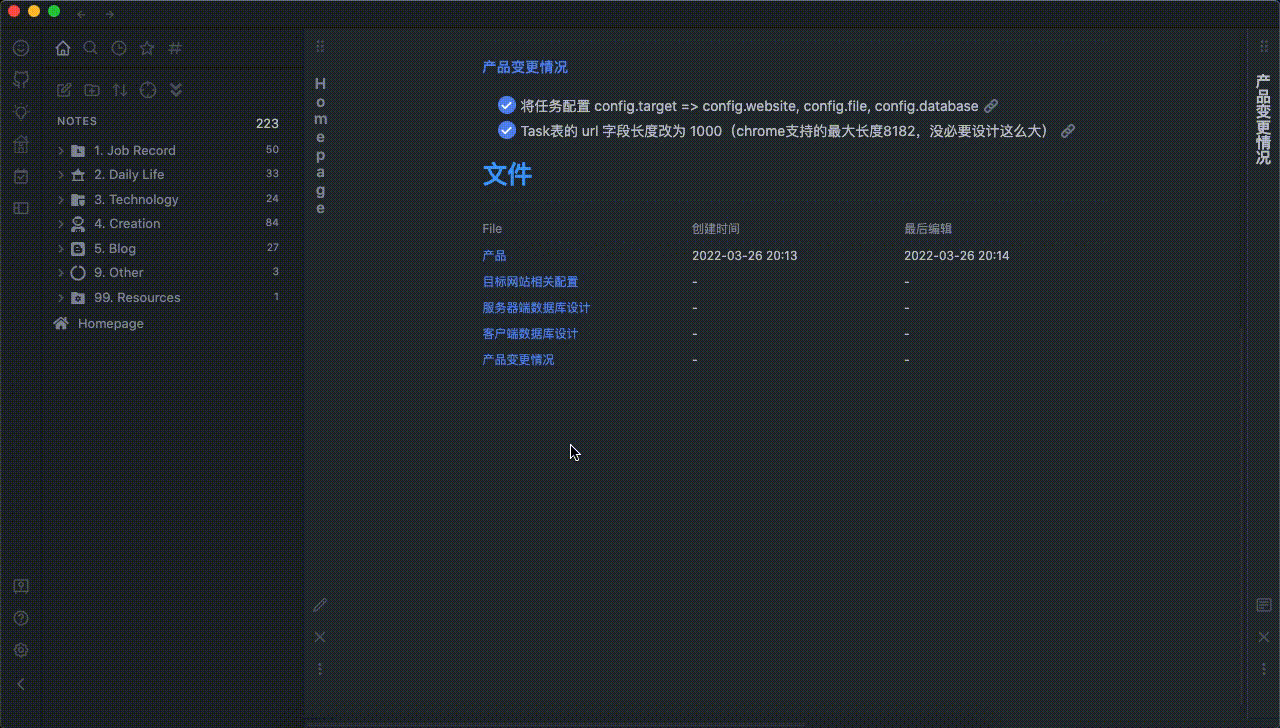Screen dimensions: 1280x728
Task: Create a new folder
Action: (x=92, y=90)
